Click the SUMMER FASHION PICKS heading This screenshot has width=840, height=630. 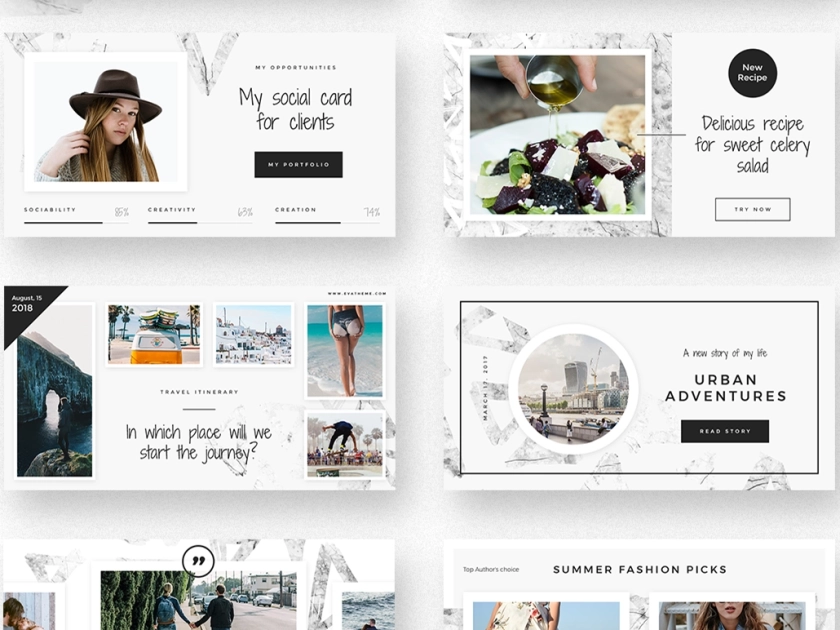coord(640,569)
